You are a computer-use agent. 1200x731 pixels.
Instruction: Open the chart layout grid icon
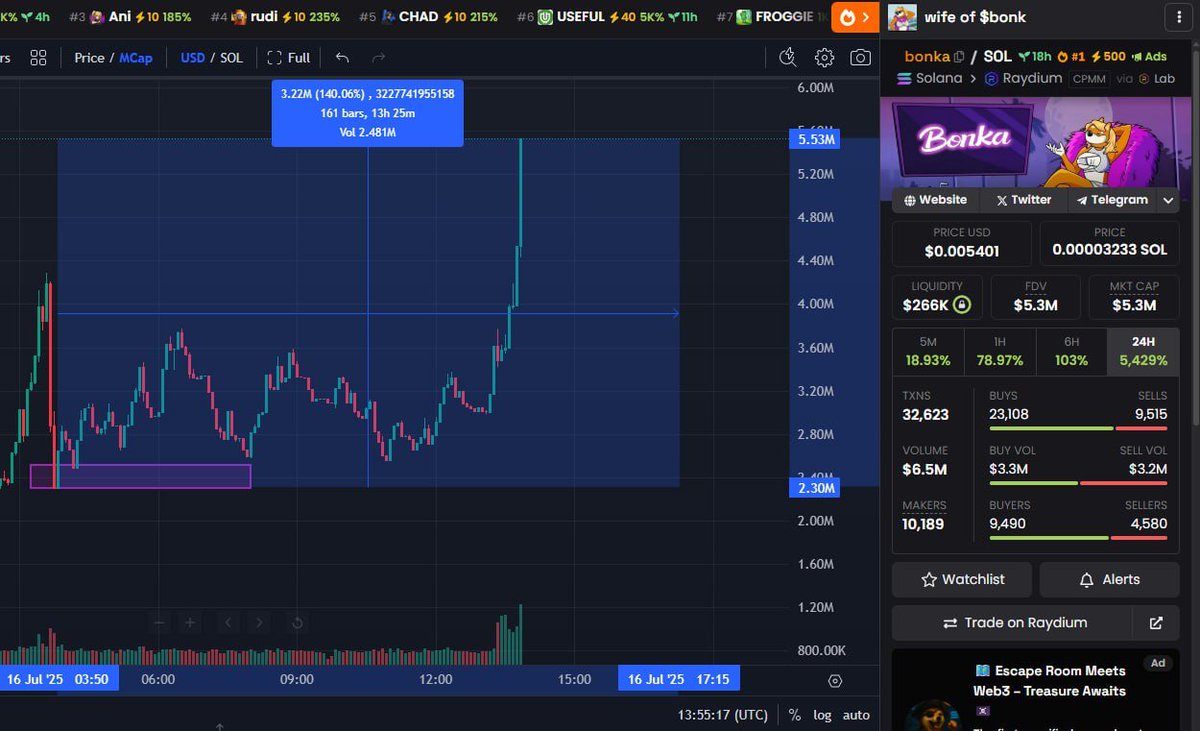pyautogui.click(x=38, y=58)
